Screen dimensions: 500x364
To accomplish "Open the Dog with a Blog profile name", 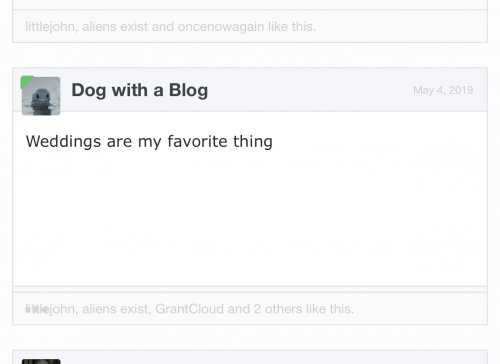I will click(140, 90).
